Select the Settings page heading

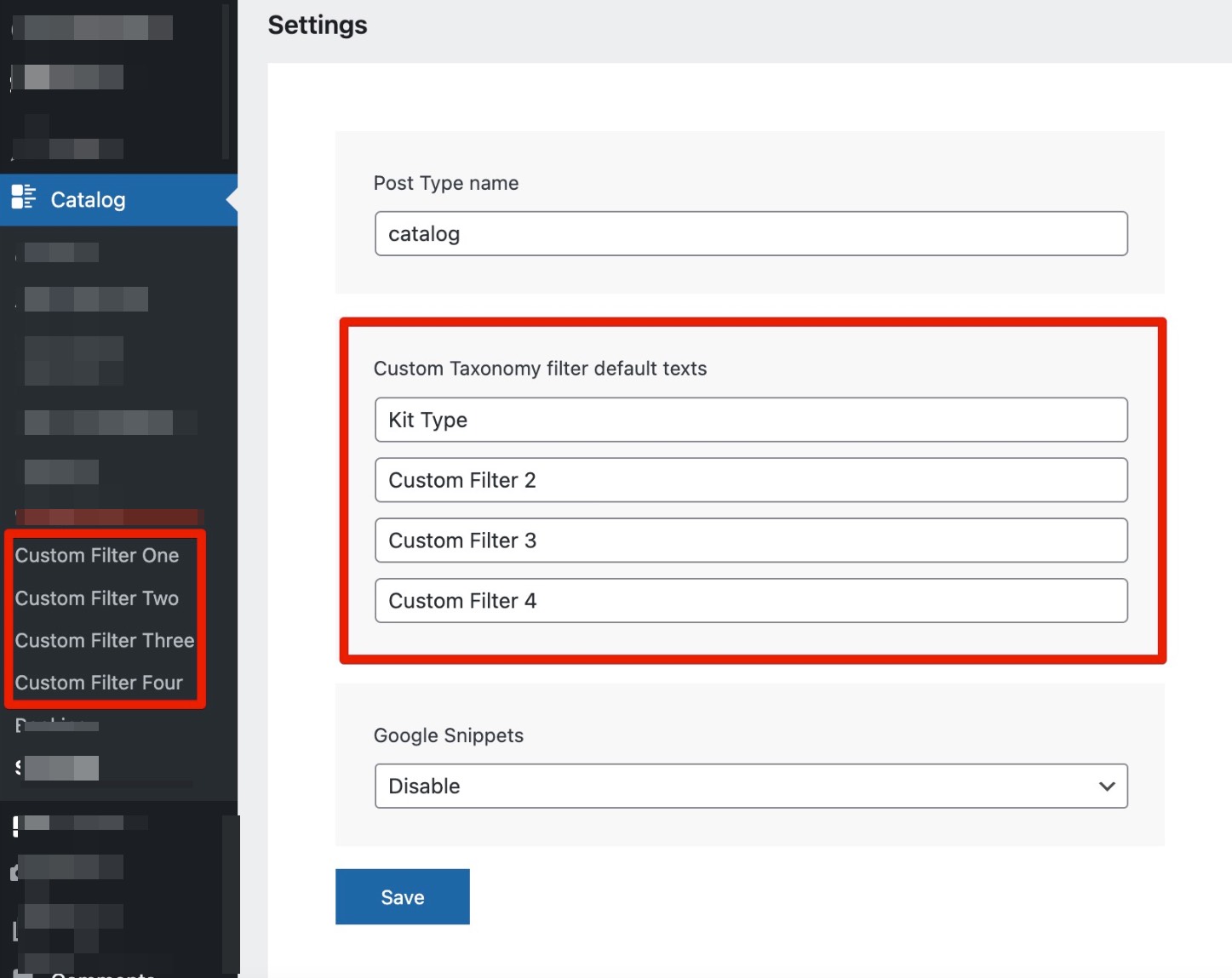point(318,26)
